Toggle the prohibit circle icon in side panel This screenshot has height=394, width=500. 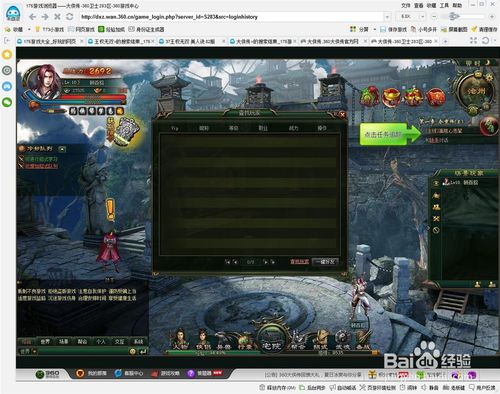click(436, 230)
